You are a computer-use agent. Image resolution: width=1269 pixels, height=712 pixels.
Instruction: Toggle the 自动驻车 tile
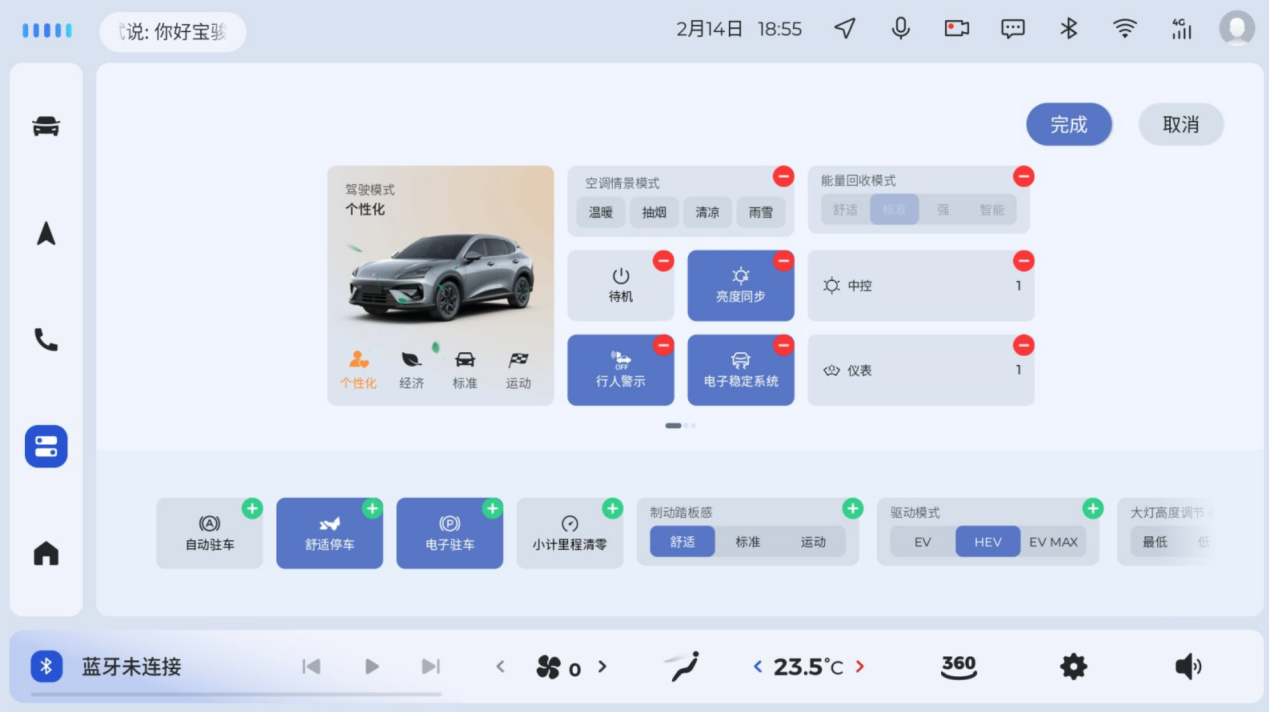[209, 534]
